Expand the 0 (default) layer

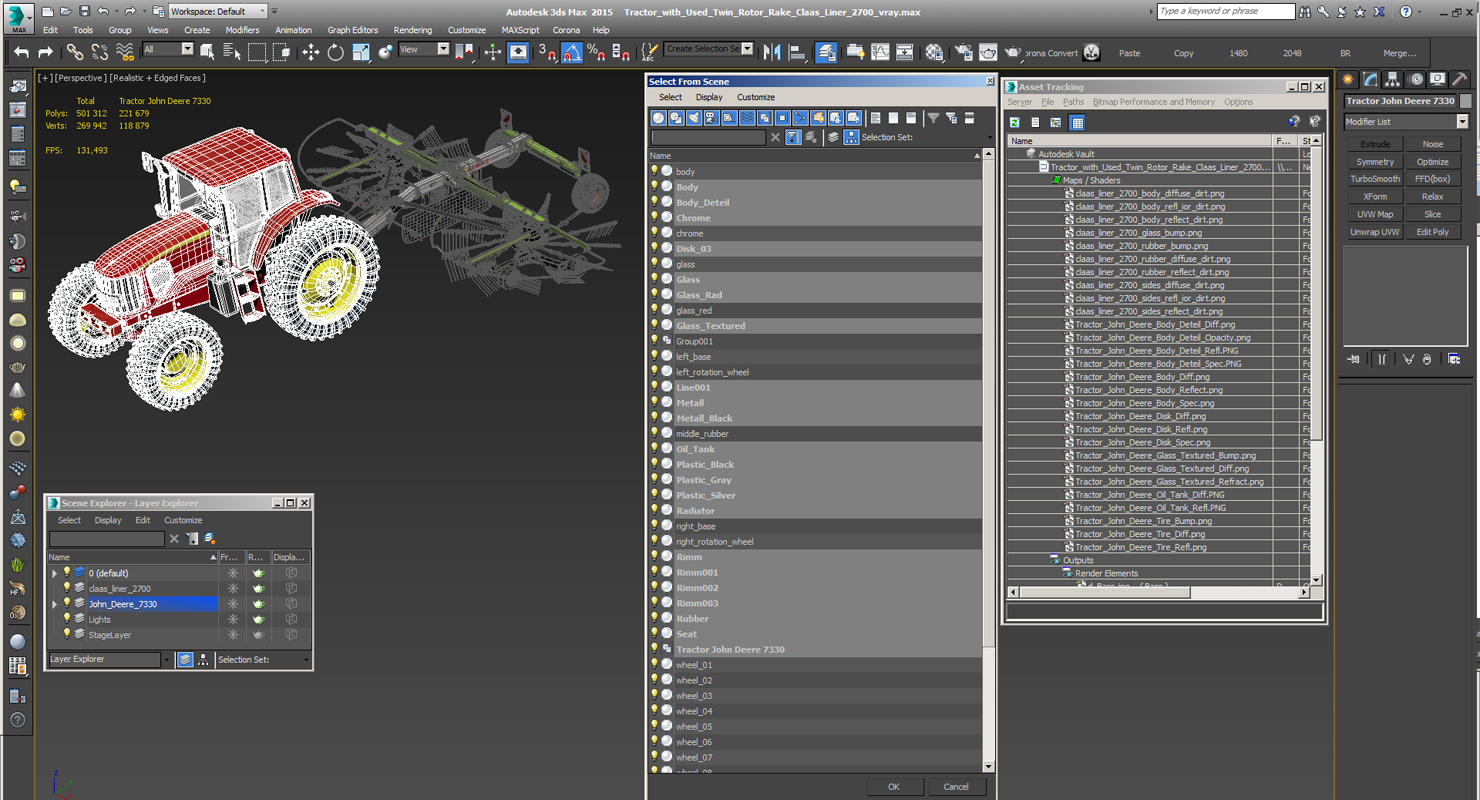click(55, 573)
